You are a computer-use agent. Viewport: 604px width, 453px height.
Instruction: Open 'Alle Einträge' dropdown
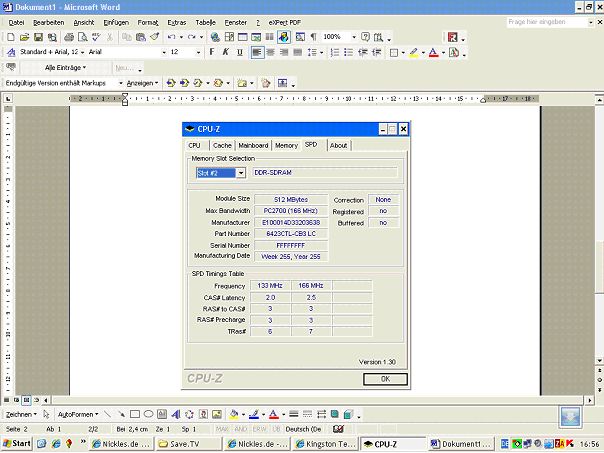65,68
